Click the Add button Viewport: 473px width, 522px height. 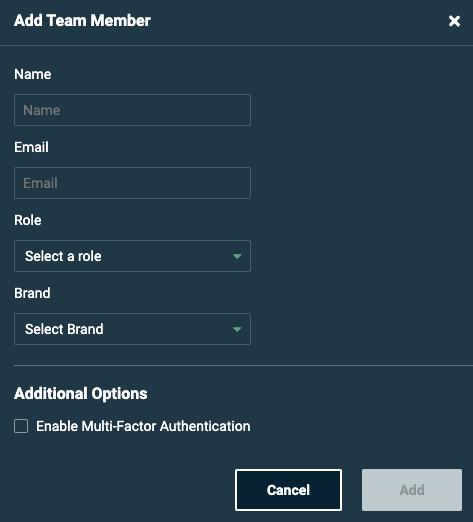coord(412,490)
